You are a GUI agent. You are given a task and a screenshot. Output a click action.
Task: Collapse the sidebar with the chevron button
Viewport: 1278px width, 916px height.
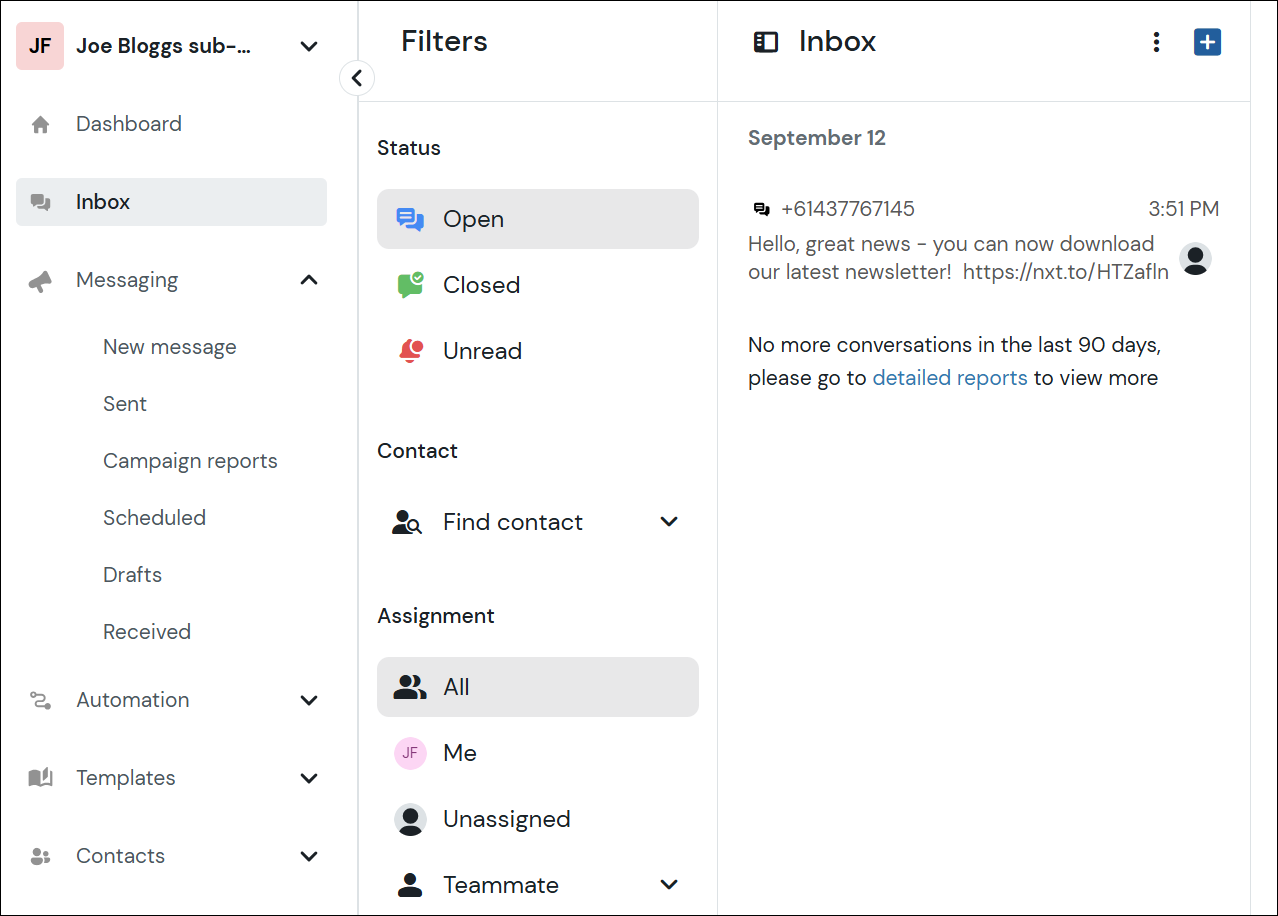(357, 77)
